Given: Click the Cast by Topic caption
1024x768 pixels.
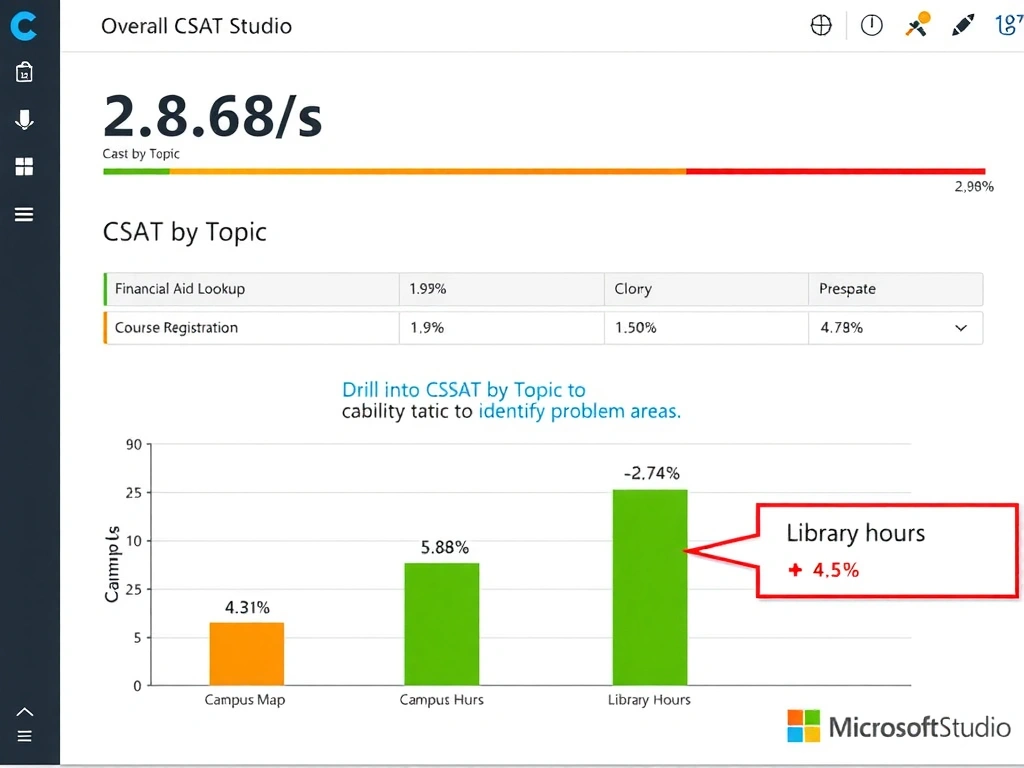Looking at the screenshot, I should pos(141,154).
